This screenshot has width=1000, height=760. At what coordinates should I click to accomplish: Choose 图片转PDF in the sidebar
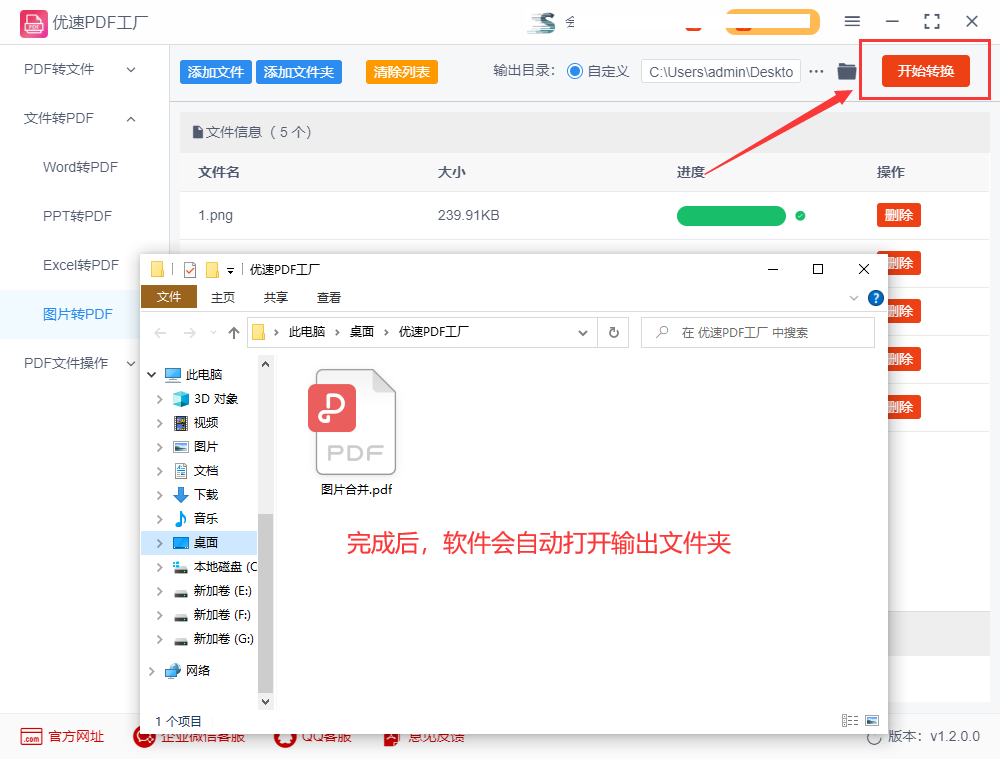click(77, 314)
